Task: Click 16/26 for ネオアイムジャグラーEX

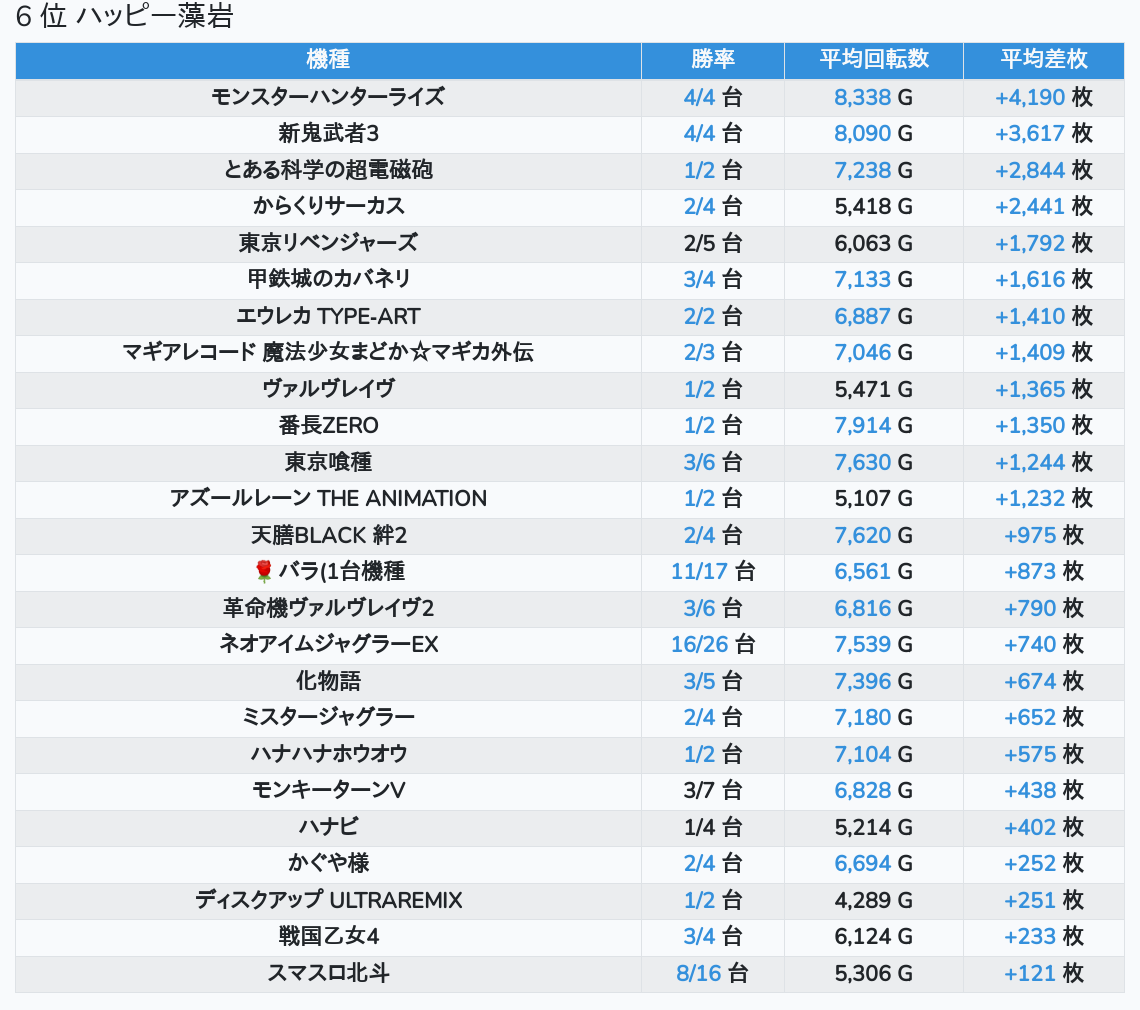Action: [699, 644]
